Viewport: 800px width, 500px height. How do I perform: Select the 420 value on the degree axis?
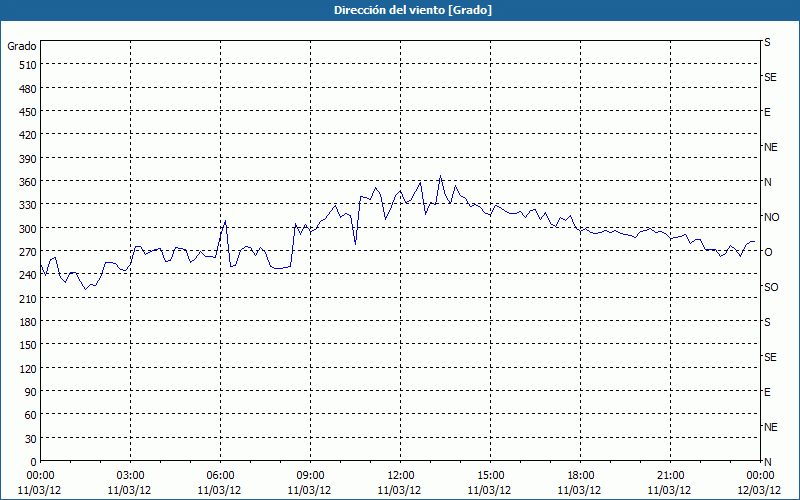28,135
